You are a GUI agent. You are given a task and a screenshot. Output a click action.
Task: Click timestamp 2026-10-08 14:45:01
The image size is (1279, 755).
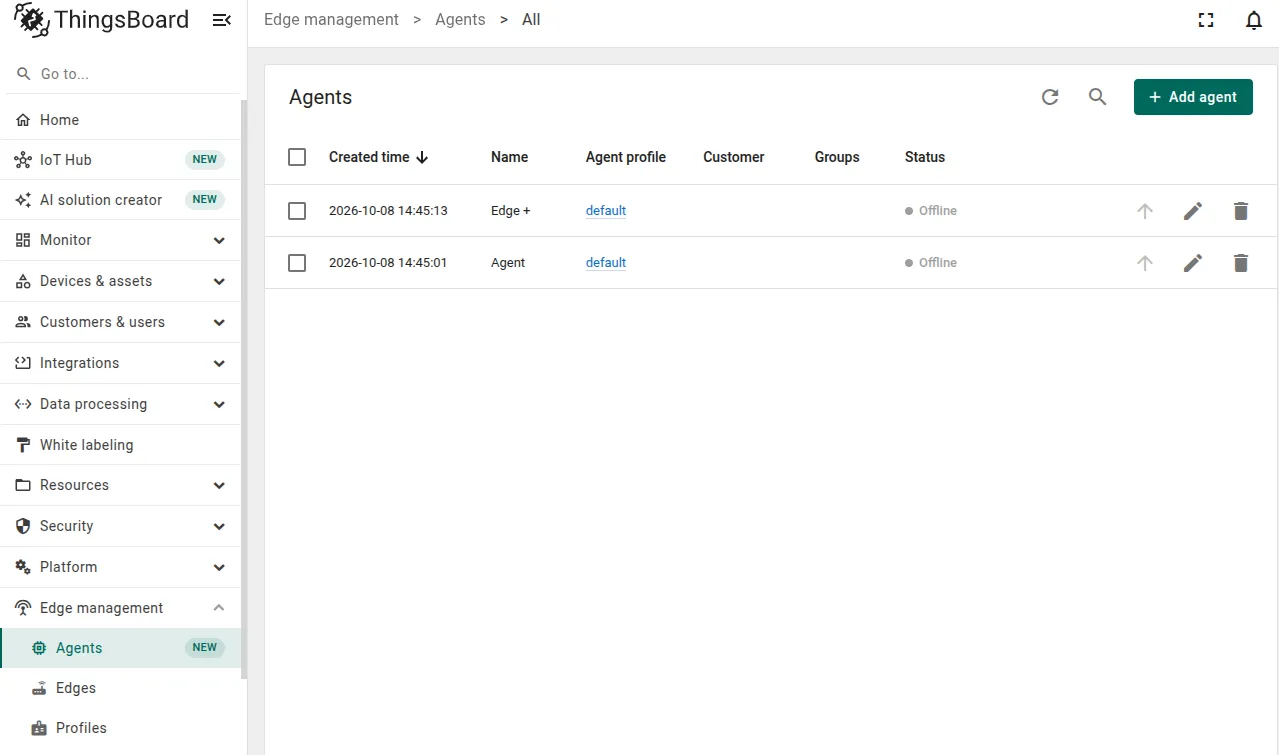tap(388, 263)
